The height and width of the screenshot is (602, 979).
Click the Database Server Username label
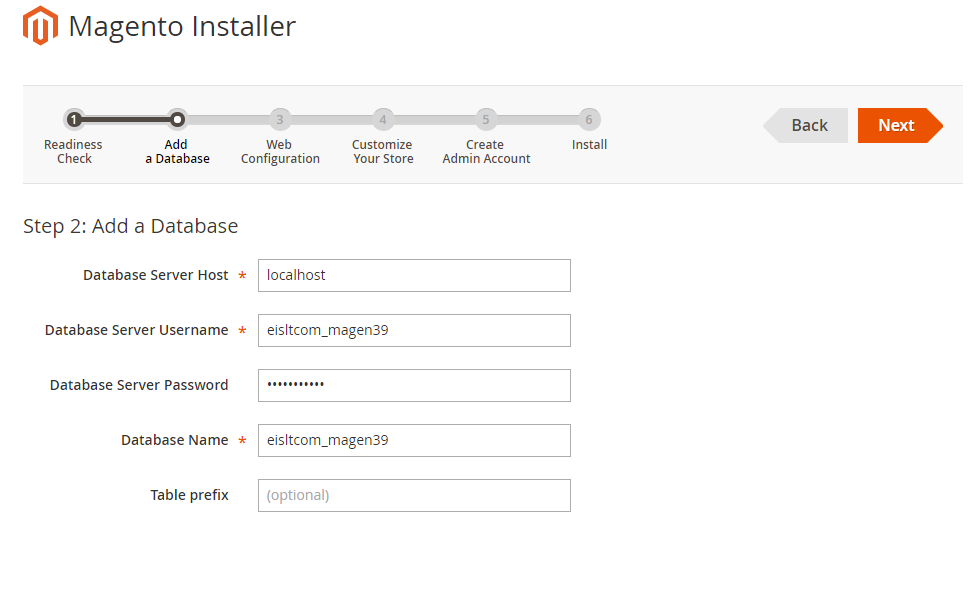point(137,330)
